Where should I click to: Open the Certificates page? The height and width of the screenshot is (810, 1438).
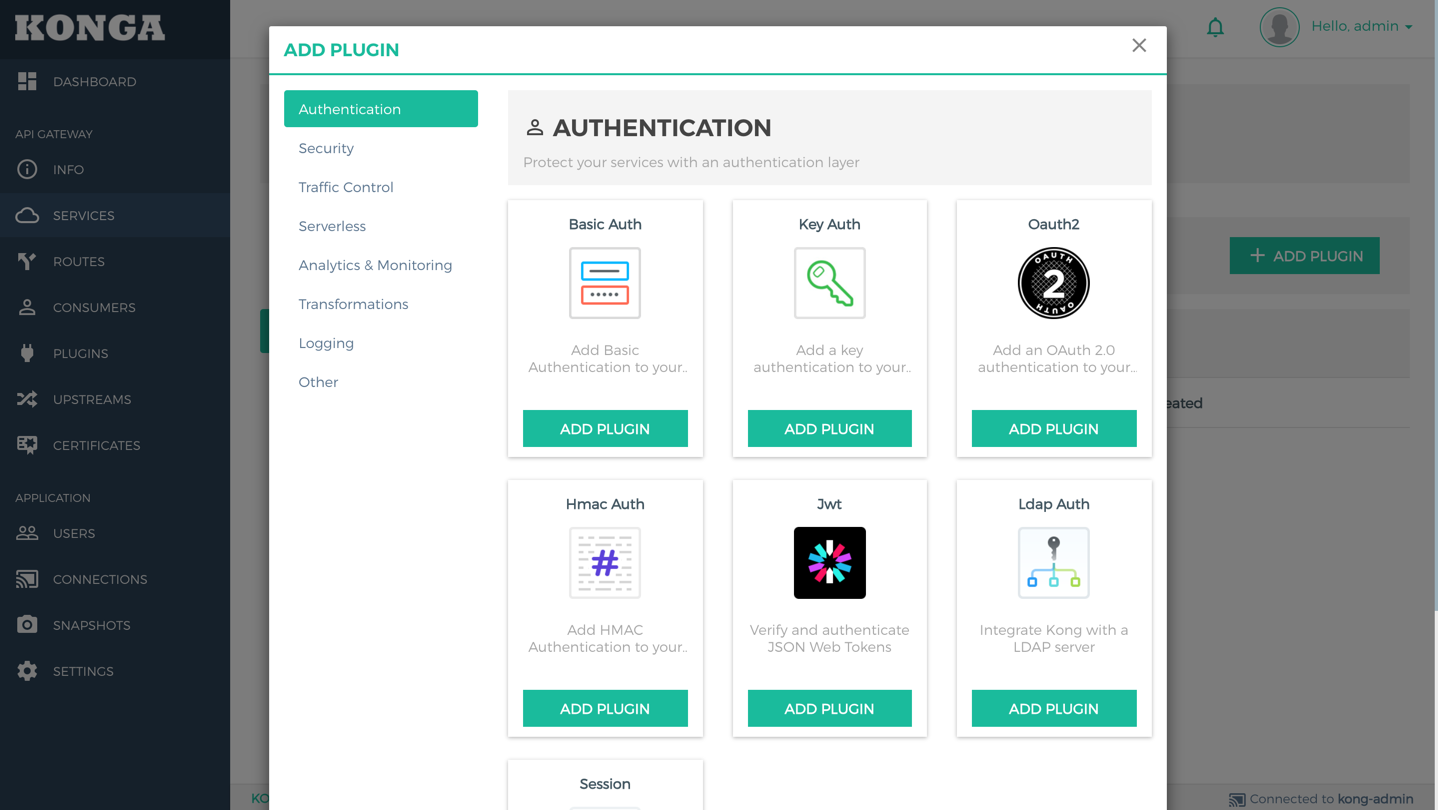click(x=115, y=446)
